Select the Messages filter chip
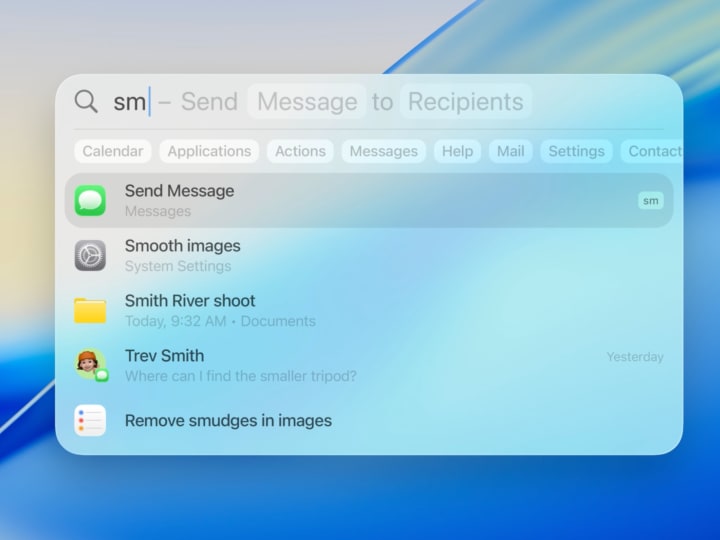 (384, 151)
